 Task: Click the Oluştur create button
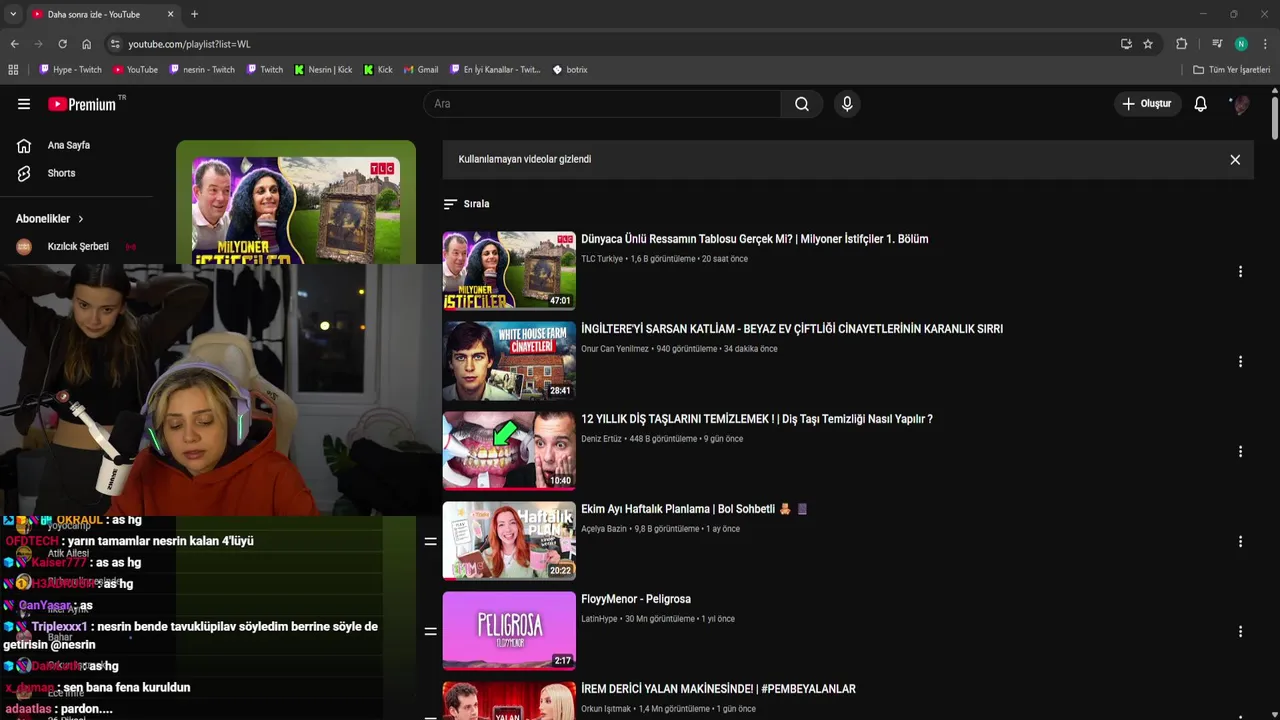pyautogui.click(x=1148, y=104)
